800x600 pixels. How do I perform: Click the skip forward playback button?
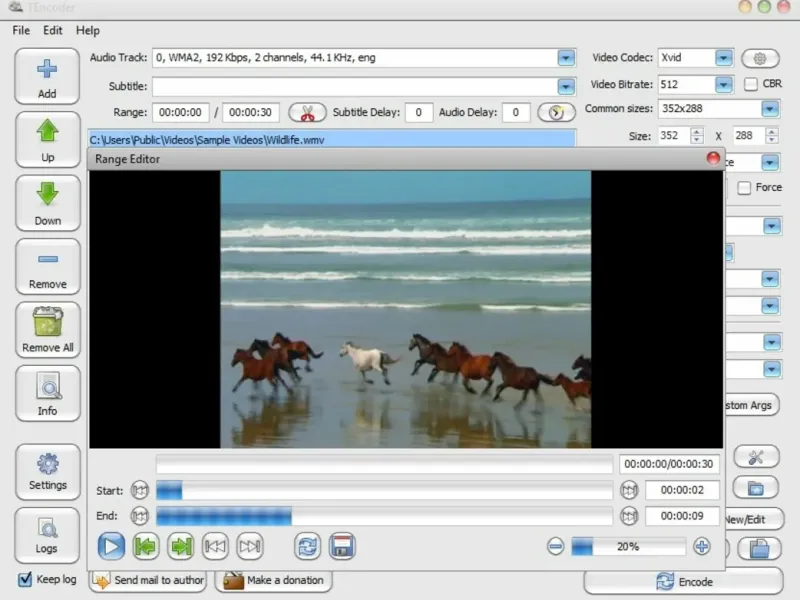tap(250, 546)
